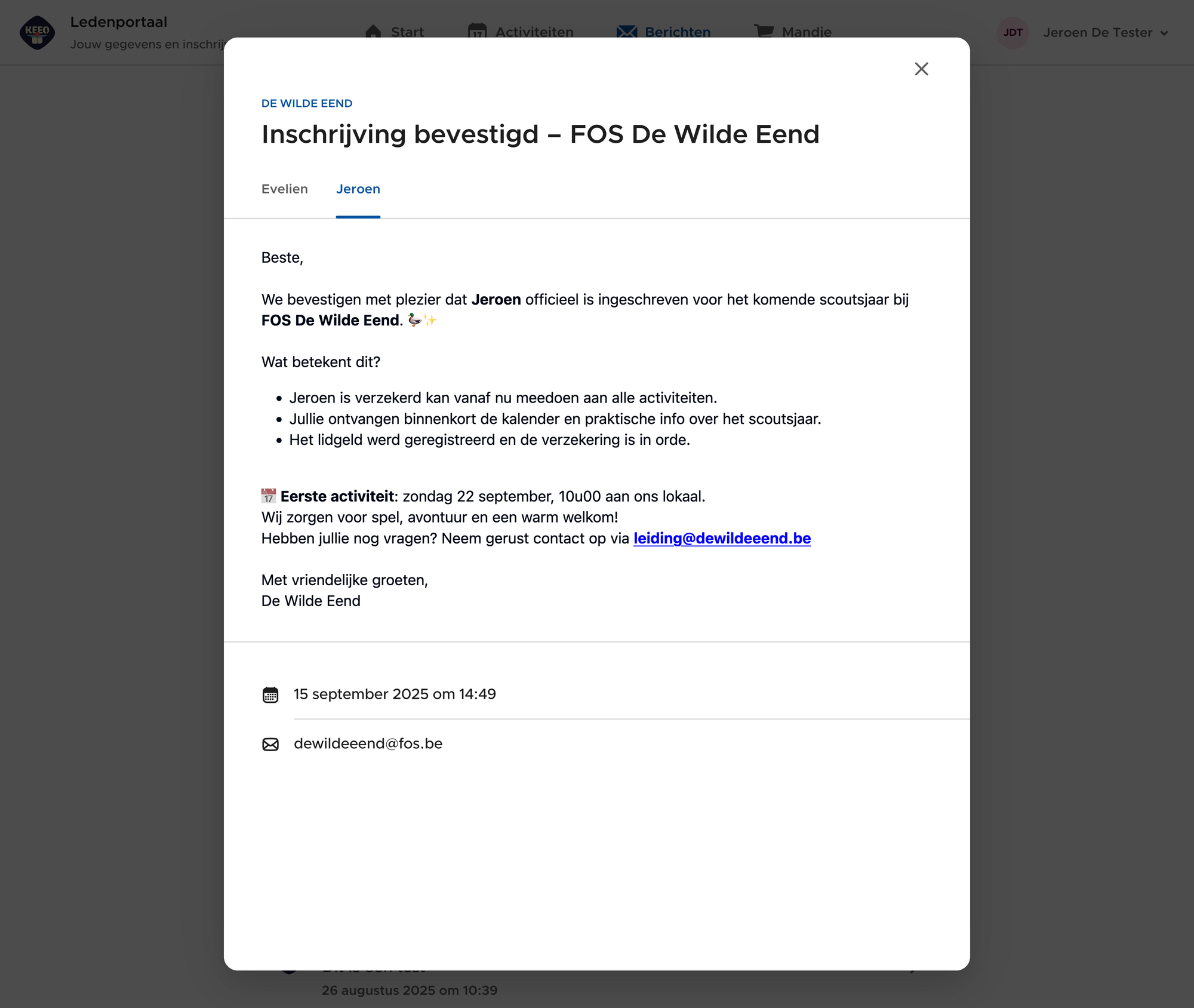Click the Mandje navigation label

pos(807,32)
